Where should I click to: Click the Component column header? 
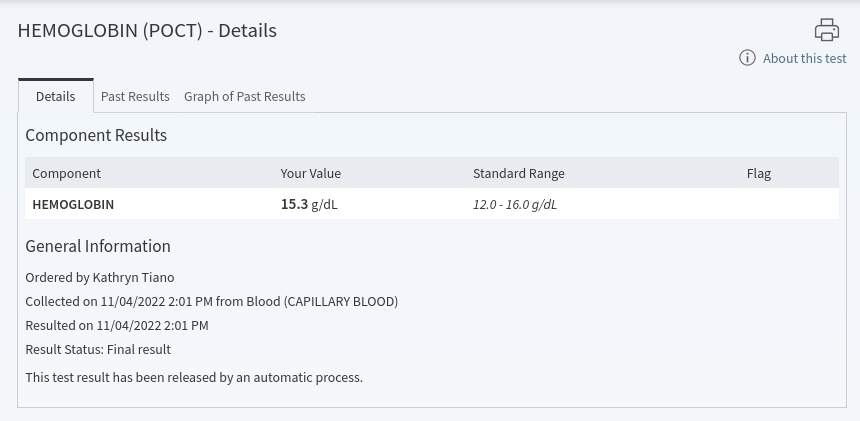(66, 173)
